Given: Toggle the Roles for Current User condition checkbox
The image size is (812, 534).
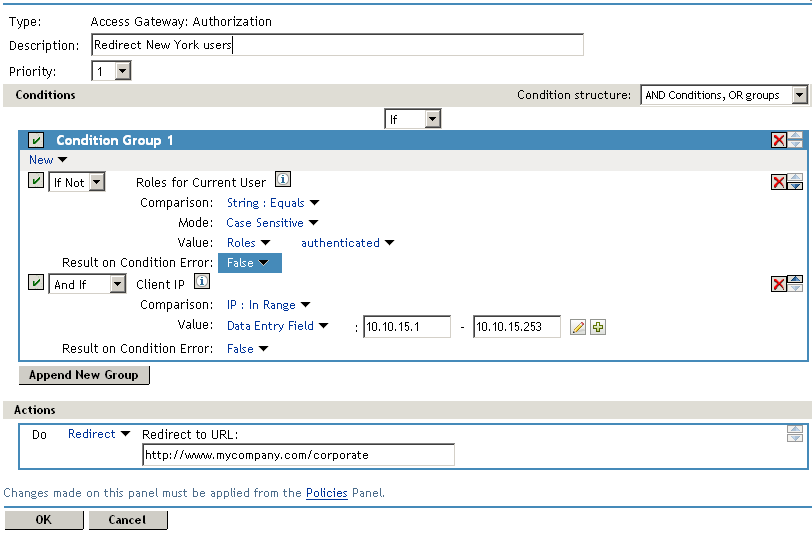Looking at the screenshot, I should point(36,181).
